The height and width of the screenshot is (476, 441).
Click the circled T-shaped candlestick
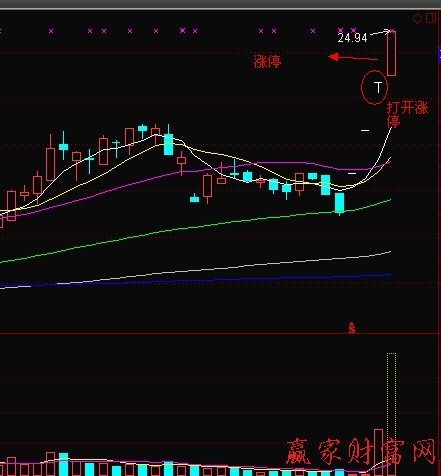pyautogui.click(x=378, y=87)
